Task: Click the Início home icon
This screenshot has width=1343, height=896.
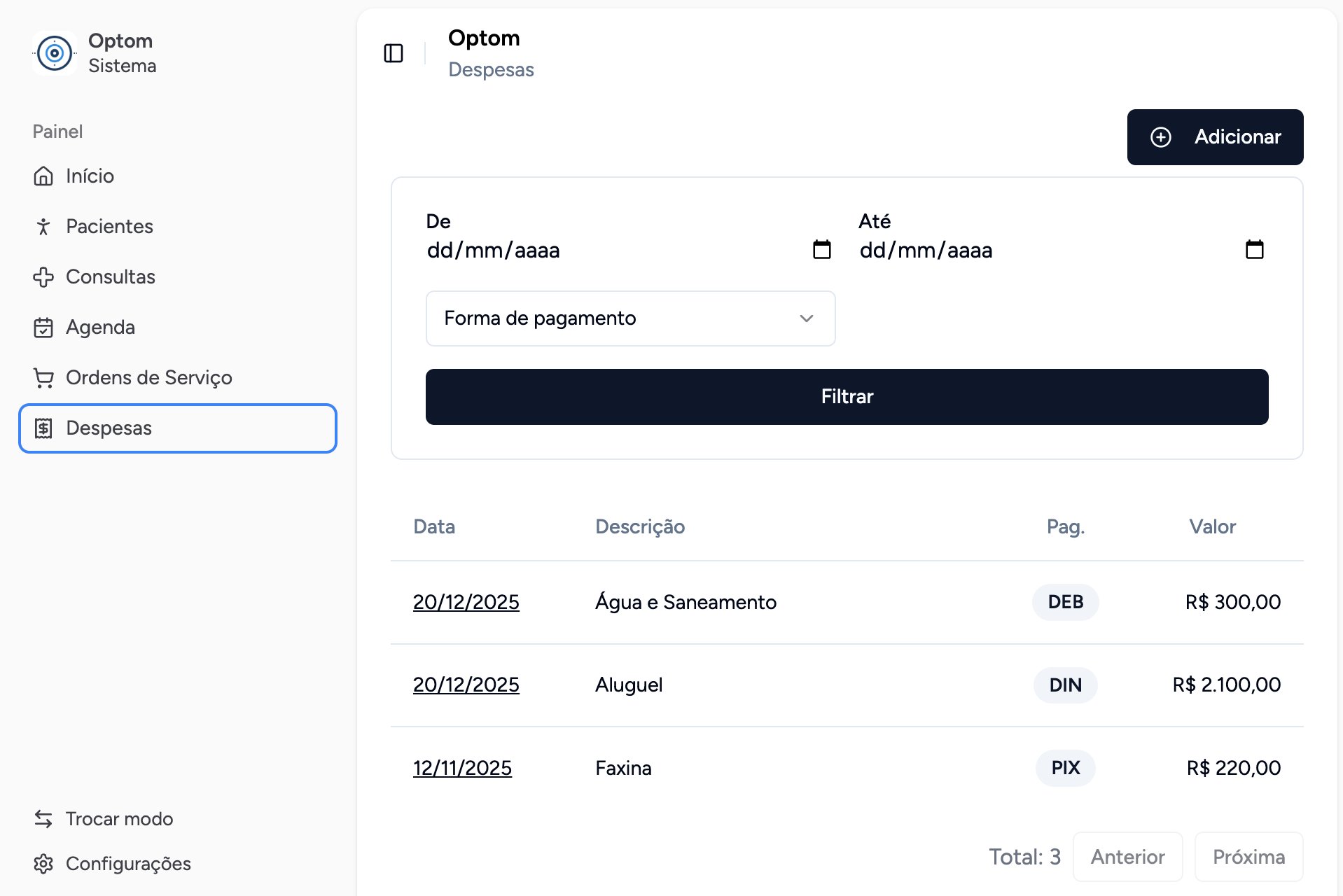Action: [x=43, y=176]
